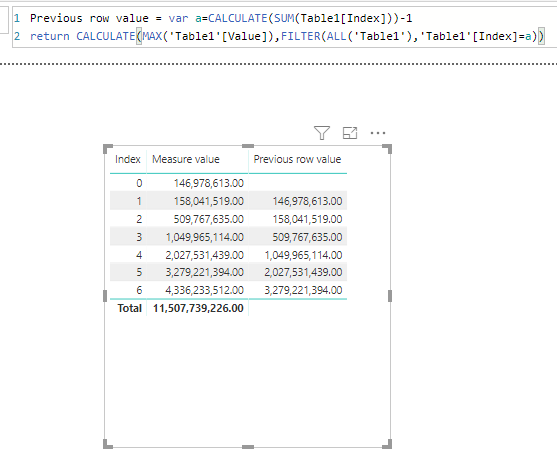Click MAX in the DAX formula
This screenshot has height=476, width=557.
coord(152,36)
